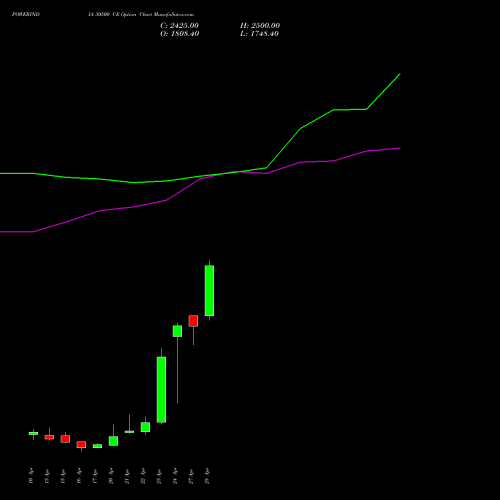Click the high price value H: 2500.00
This screenshot has height=500, width=500.
[x=260, y=26]
